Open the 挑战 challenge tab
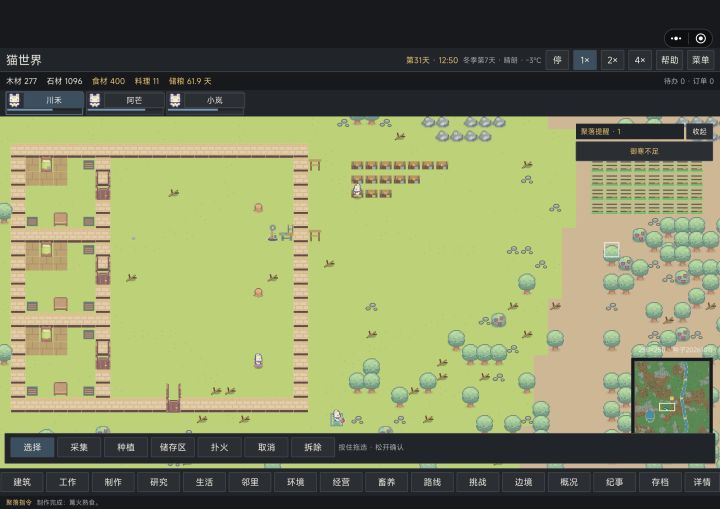This screenshot has width=720, height=509. click(x=478, y=482)
